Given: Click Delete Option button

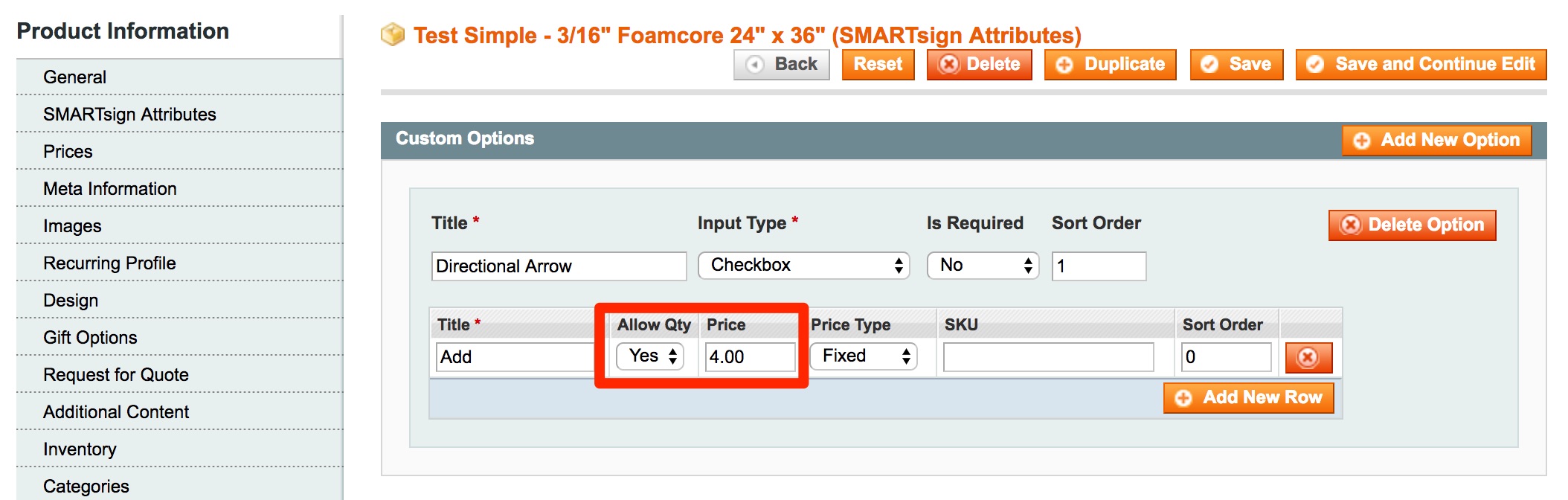Looking at the screenshot, I should 1412,225.
